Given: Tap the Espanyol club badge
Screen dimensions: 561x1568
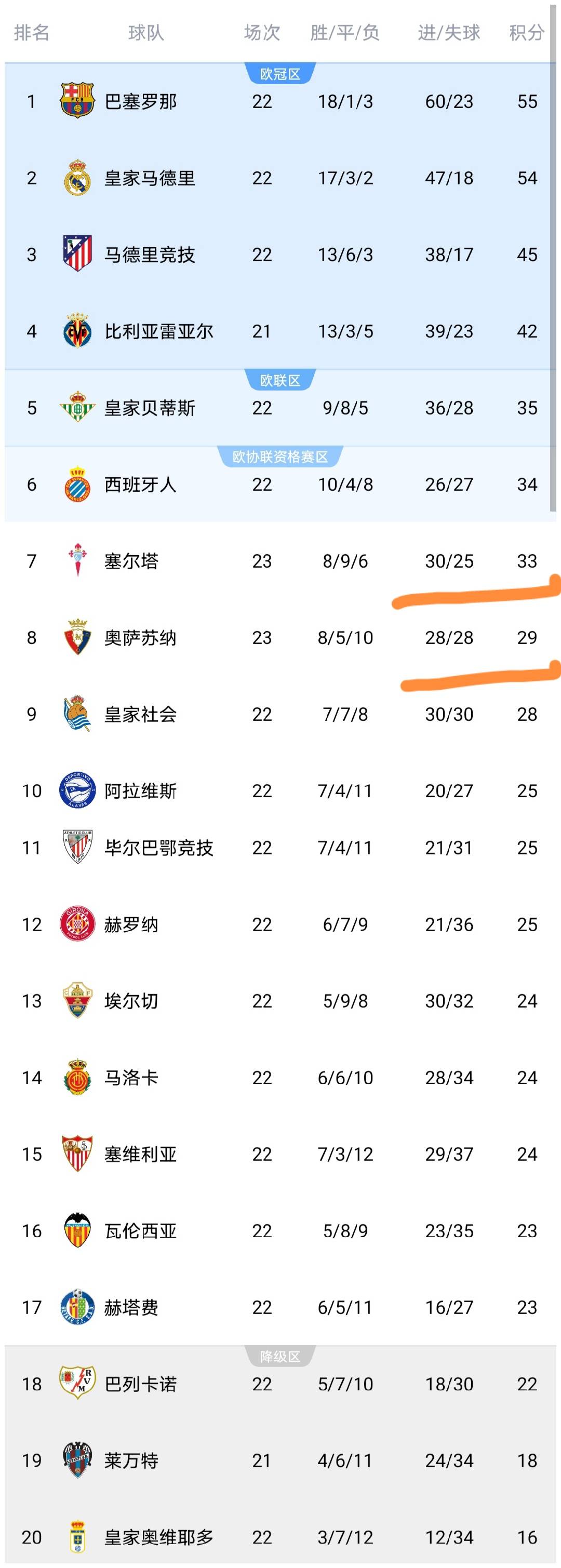Looking at the screenshot, I should pos(77,485).
